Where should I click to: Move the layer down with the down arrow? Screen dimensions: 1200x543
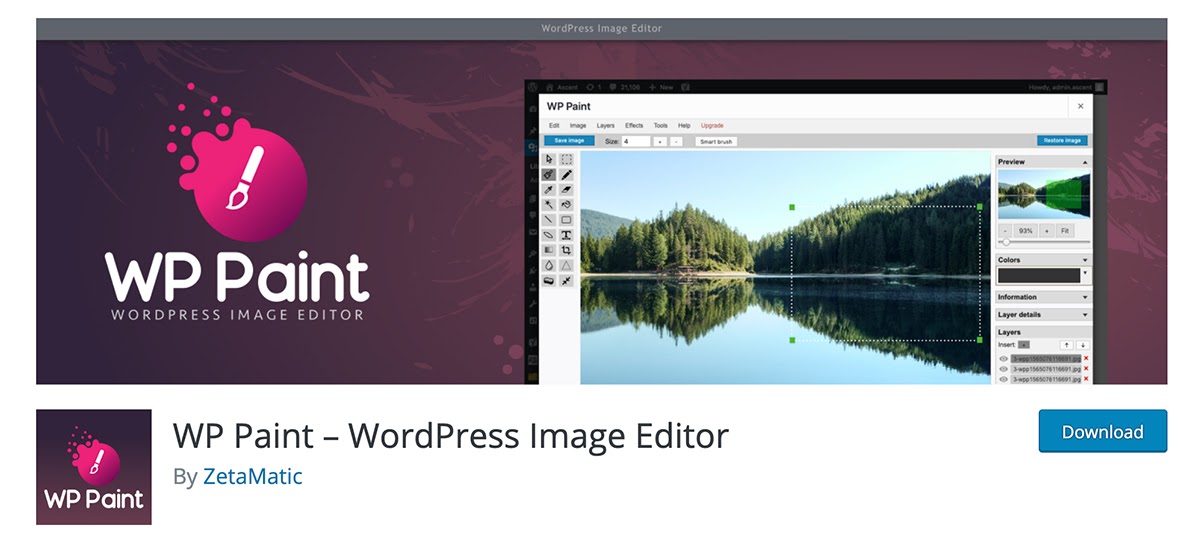pyautogui.click(x=1082, y=345)
